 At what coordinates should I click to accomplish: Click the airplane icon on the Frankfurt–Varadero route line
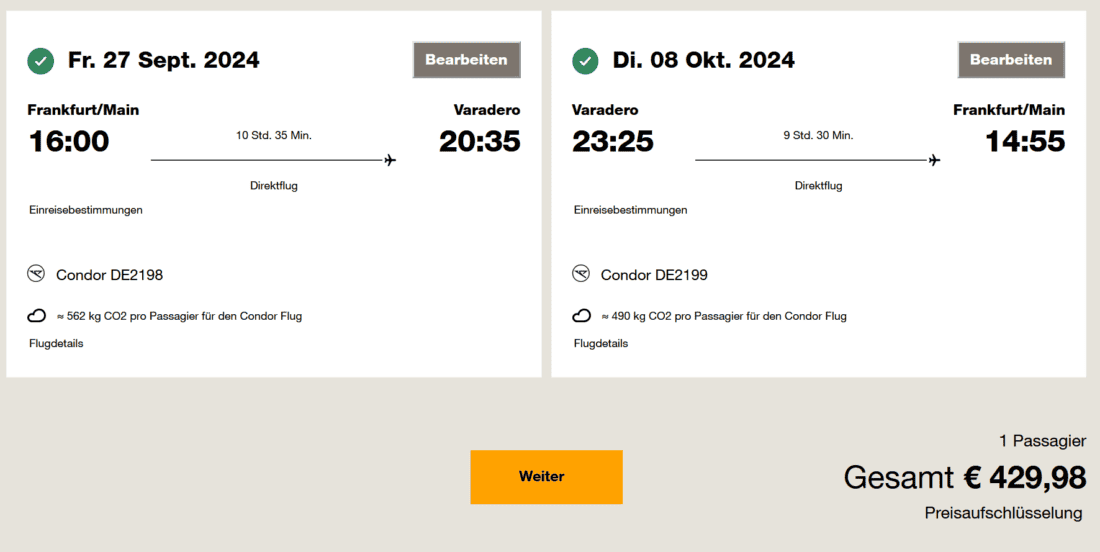click(x=390, y=160)
